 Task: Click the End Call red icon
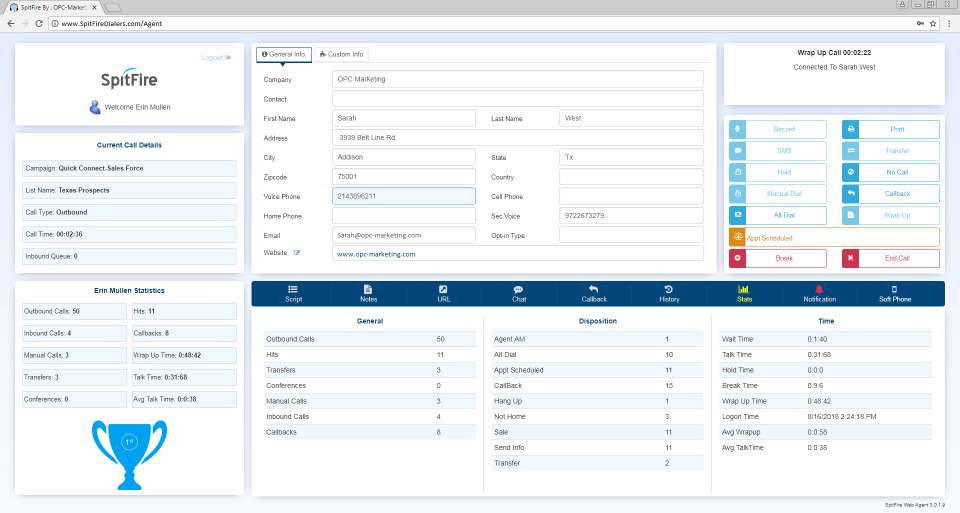tap(850, 258)
